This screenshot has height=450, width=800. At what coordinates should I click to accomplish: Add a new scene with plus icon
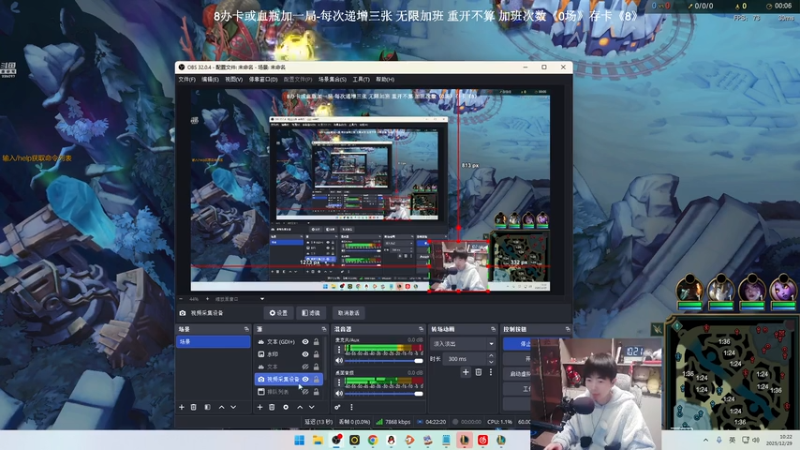pyautogui.click(x=182, y=407)
